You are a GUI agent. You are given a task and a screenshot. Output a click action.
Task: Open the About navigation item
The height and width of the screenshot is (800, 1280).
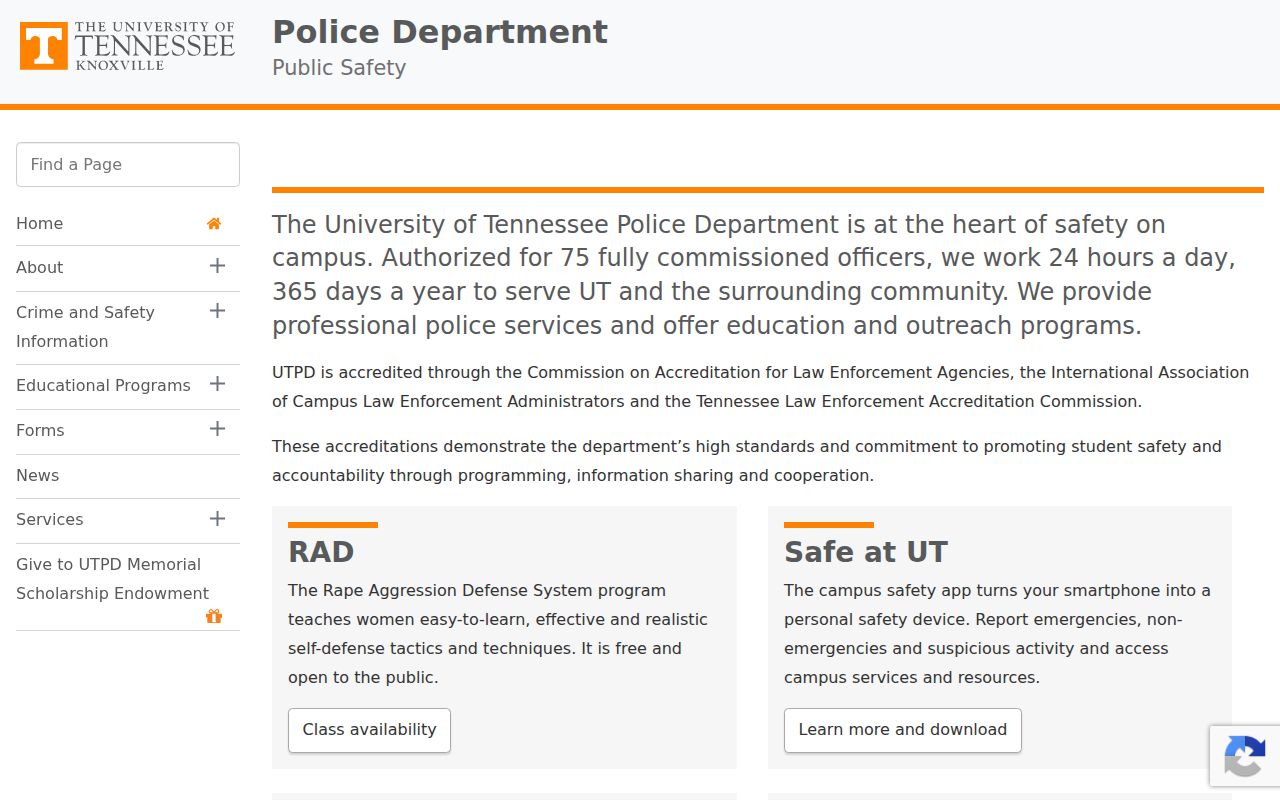(x=39, y=267)
